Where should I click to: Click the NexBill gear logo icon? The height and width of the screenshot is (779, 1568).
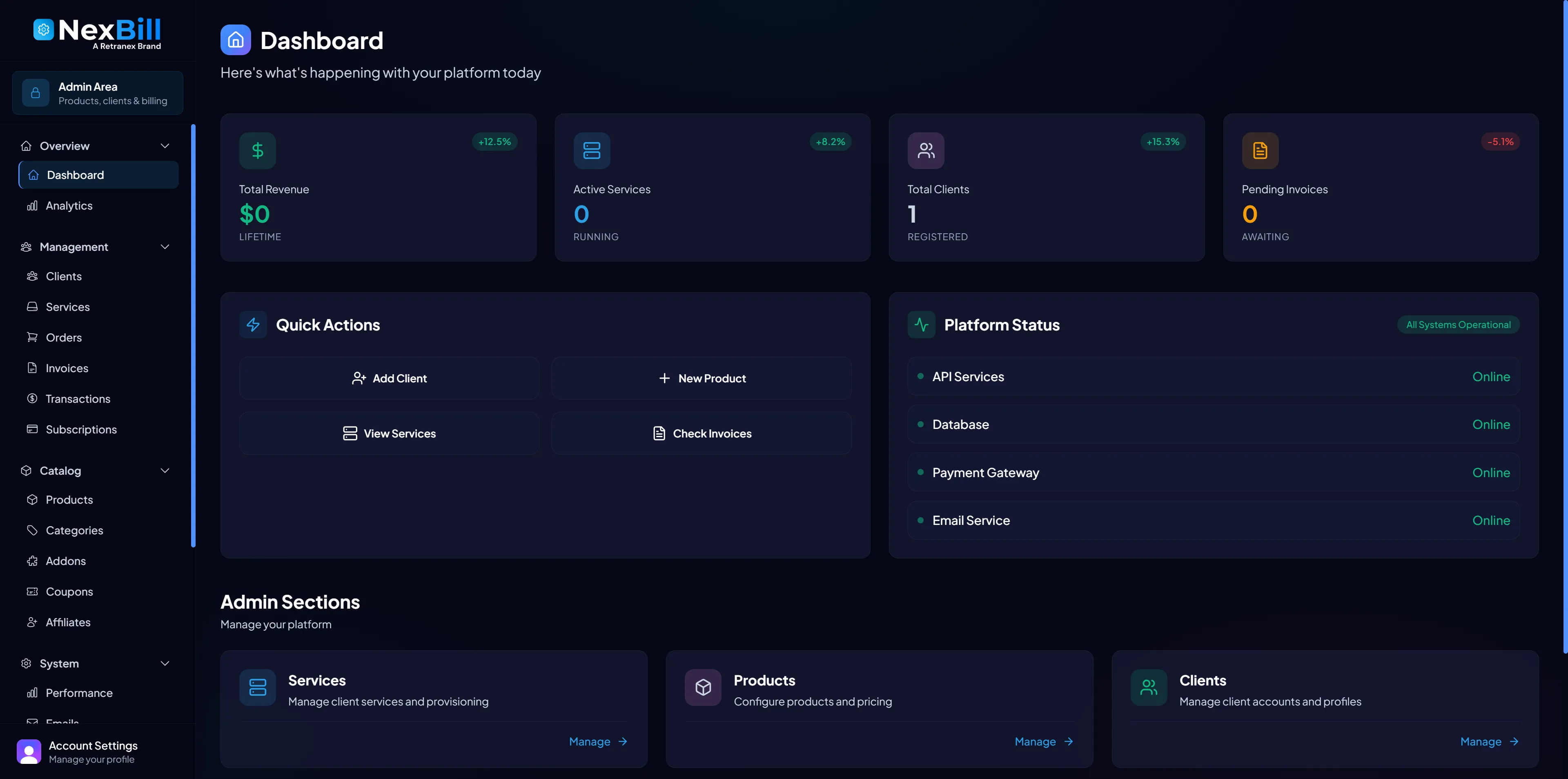tap(43, 29)
